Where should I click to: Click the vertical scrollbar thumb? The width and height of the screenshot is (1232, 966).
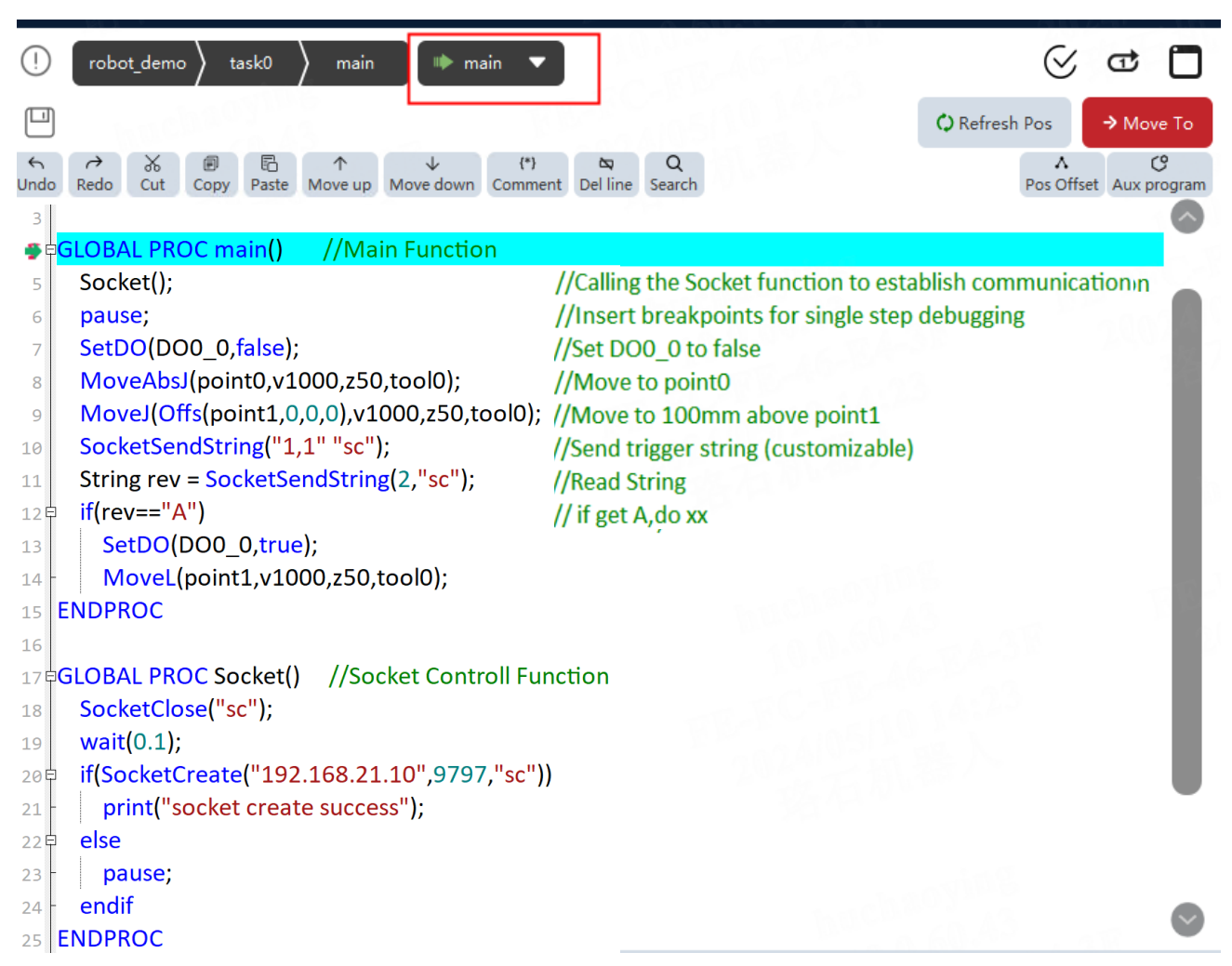tap(1186, 542)
